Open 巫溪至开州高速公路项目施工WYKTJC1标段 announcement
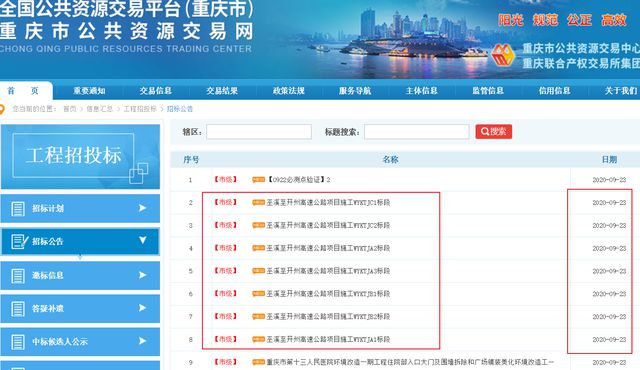This screenshot has width=640, height=370. [328, 203]
